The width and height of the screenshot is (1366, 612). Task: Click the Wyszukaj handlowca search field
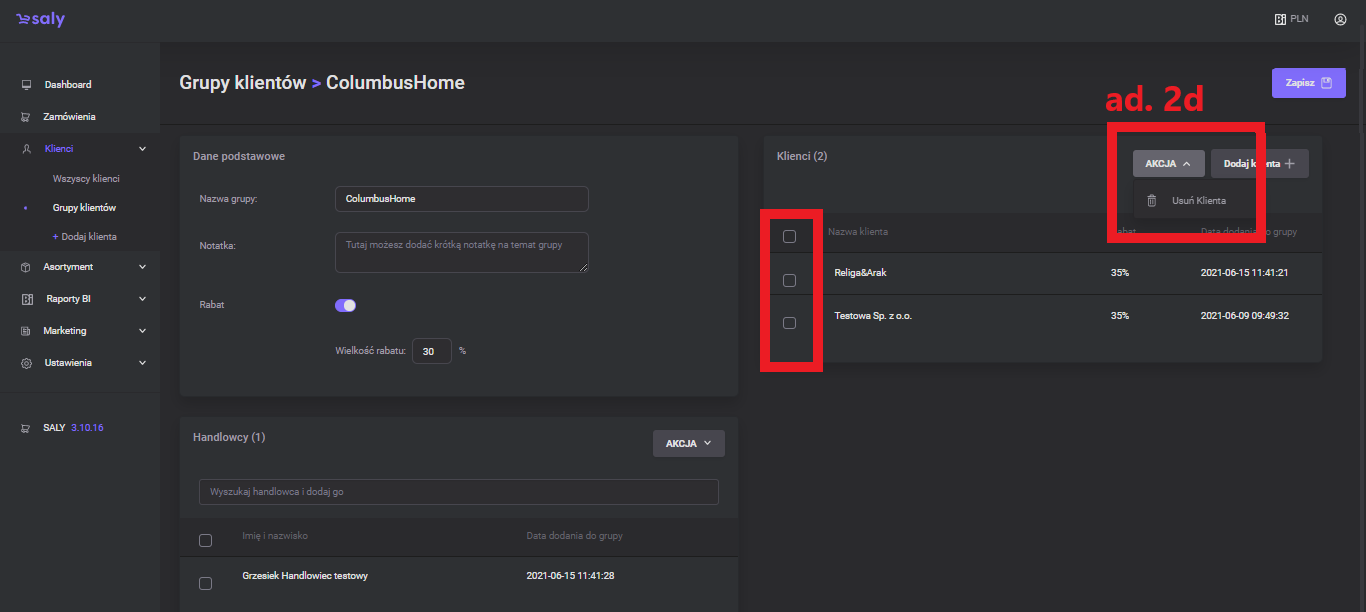(x=458, y=492)
